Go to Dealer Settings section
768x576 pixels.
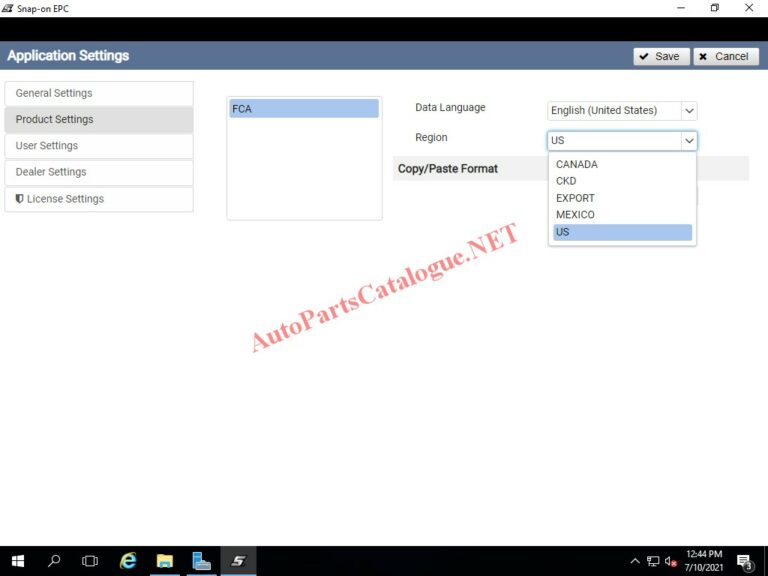coord(99,172)
